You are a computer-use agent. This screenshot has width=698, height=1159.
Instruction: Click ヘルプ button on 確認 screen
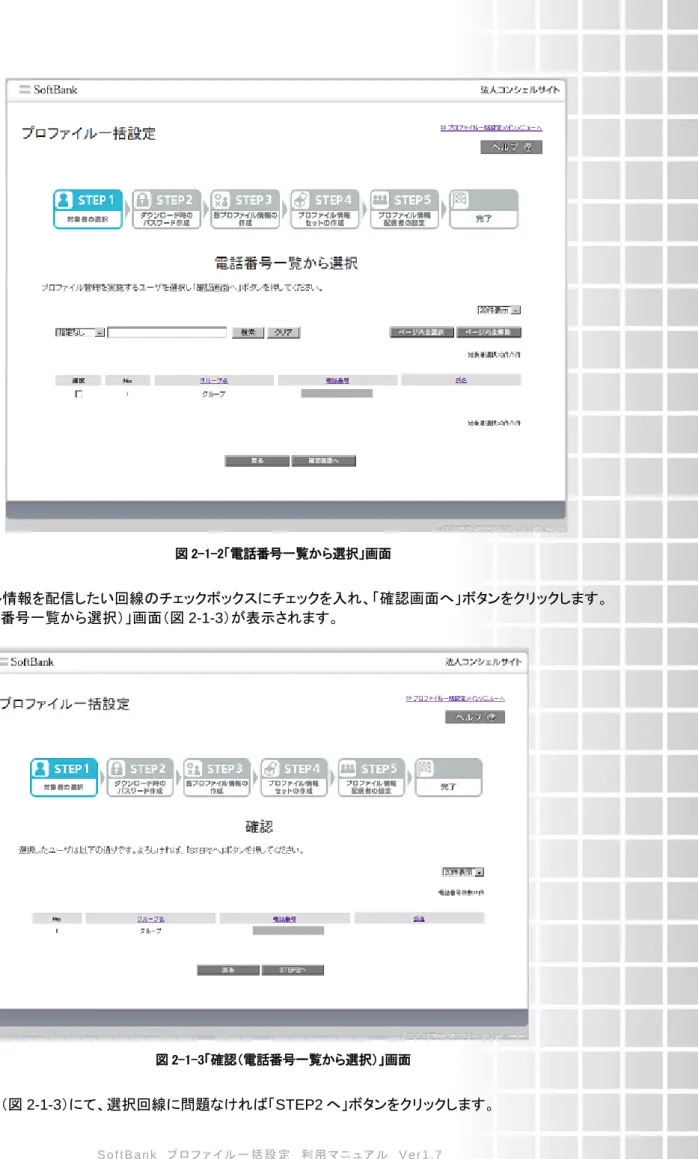click(475, 717)
